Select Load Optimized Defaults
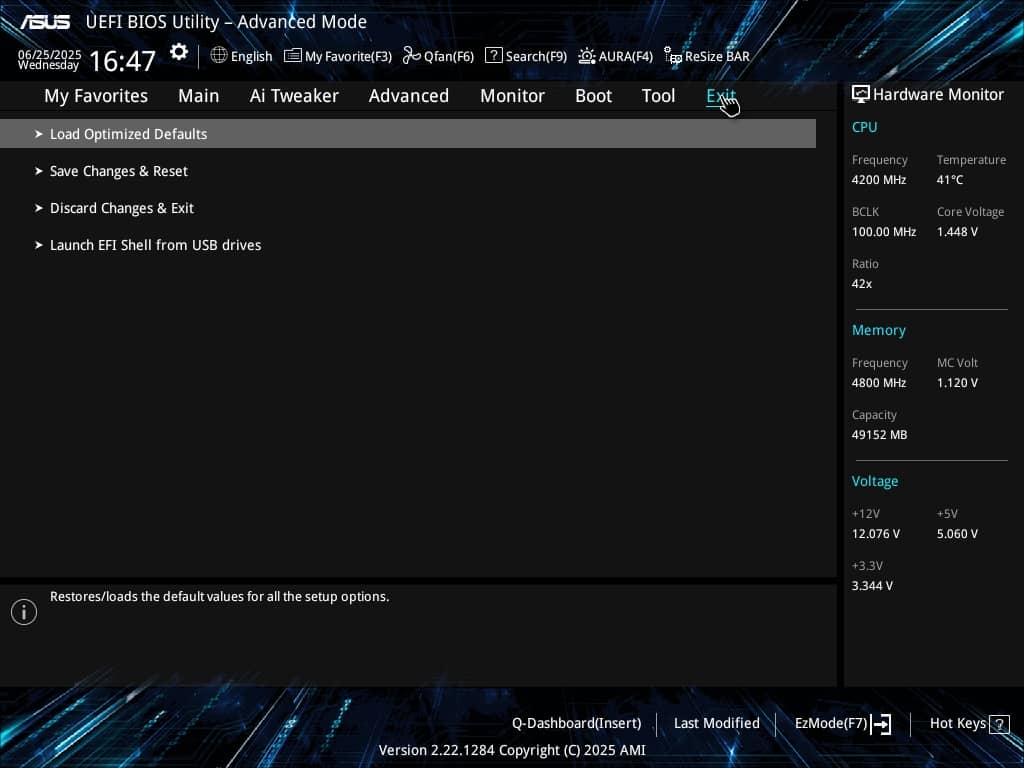Screen dimensions: 1024x768 coord(408,134)
